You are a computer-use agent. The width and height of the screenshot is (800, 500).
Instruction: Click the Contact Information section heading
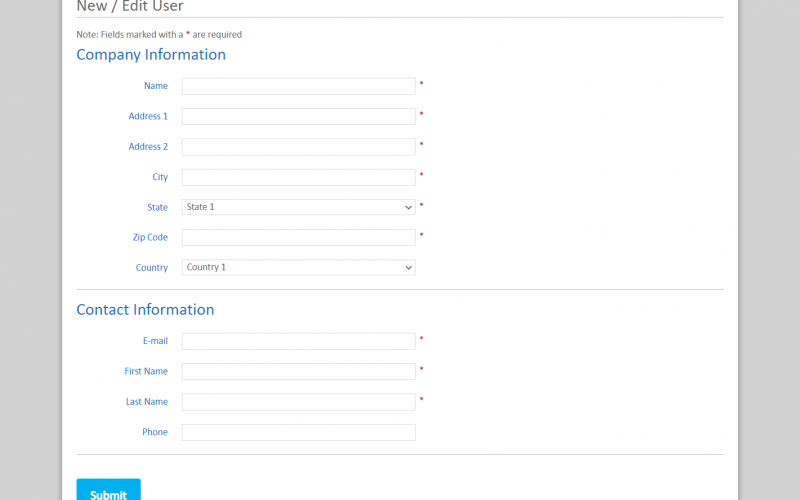145,310
